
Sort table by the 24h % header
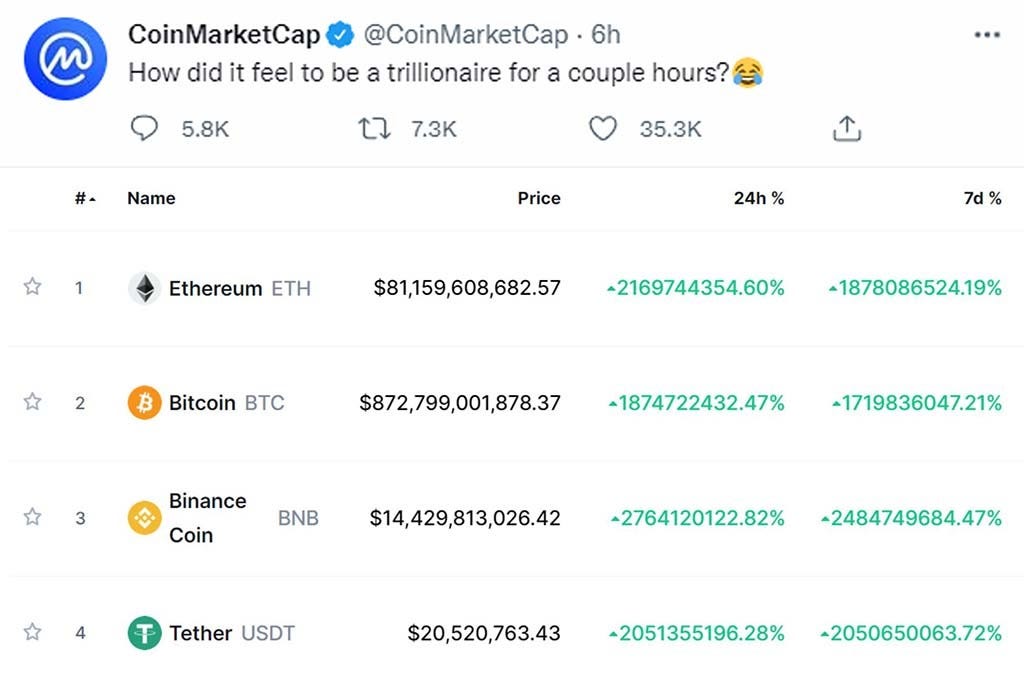point(759,198)
